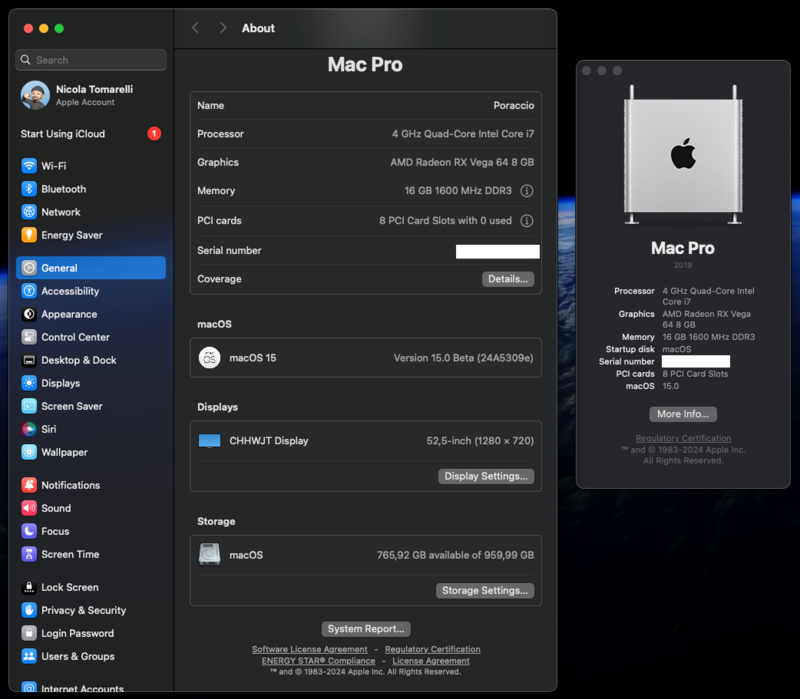Open the Notifications pane
This screenshot has height=699, width=800.
[x=70, y=485]
